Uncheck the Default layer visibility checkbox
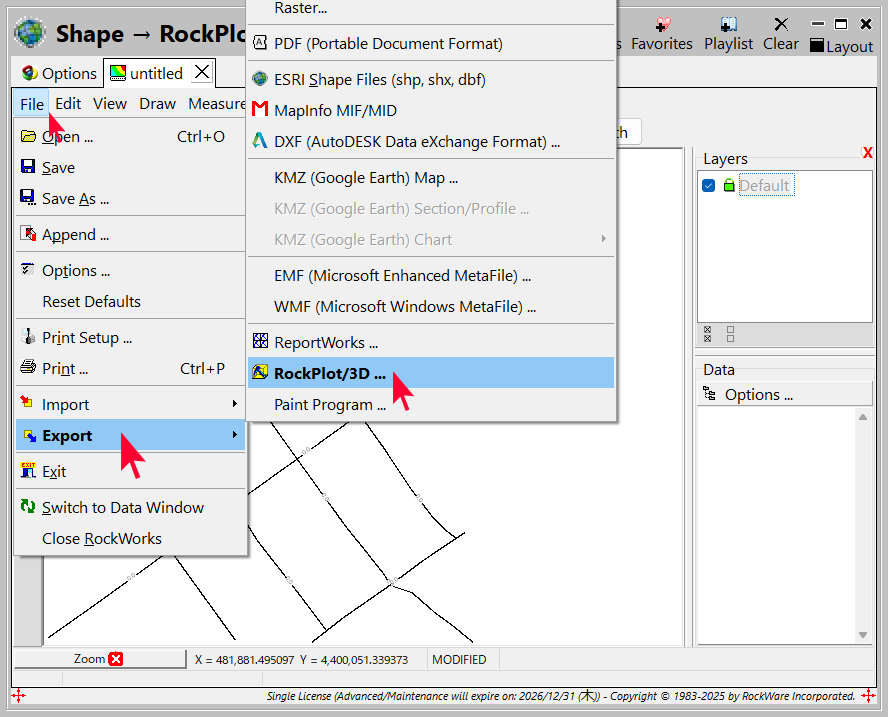The width and height of the screenshot is (888, 717). coord(709,185)
